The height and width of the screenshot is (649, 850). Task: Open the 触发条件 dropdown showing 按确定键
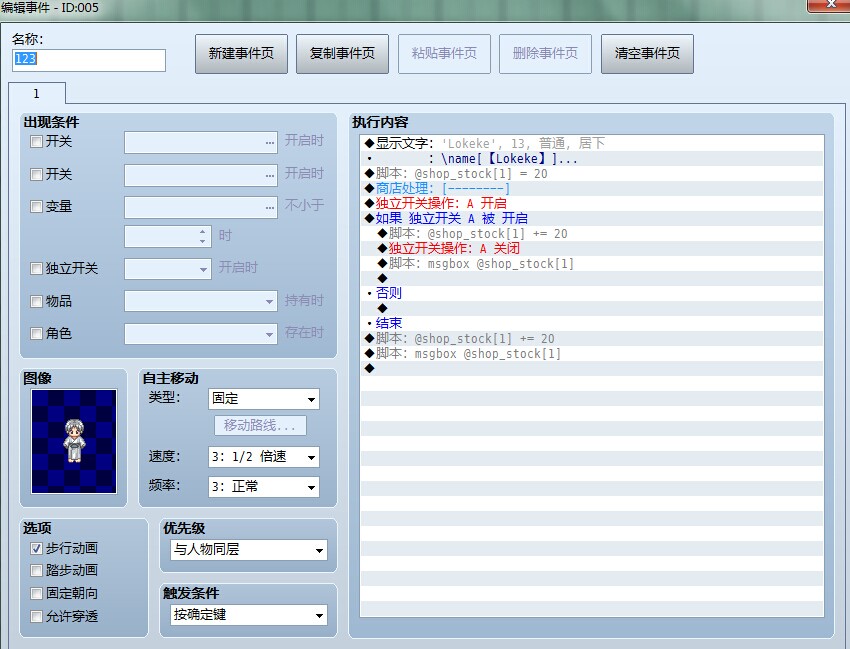point(249,615)
